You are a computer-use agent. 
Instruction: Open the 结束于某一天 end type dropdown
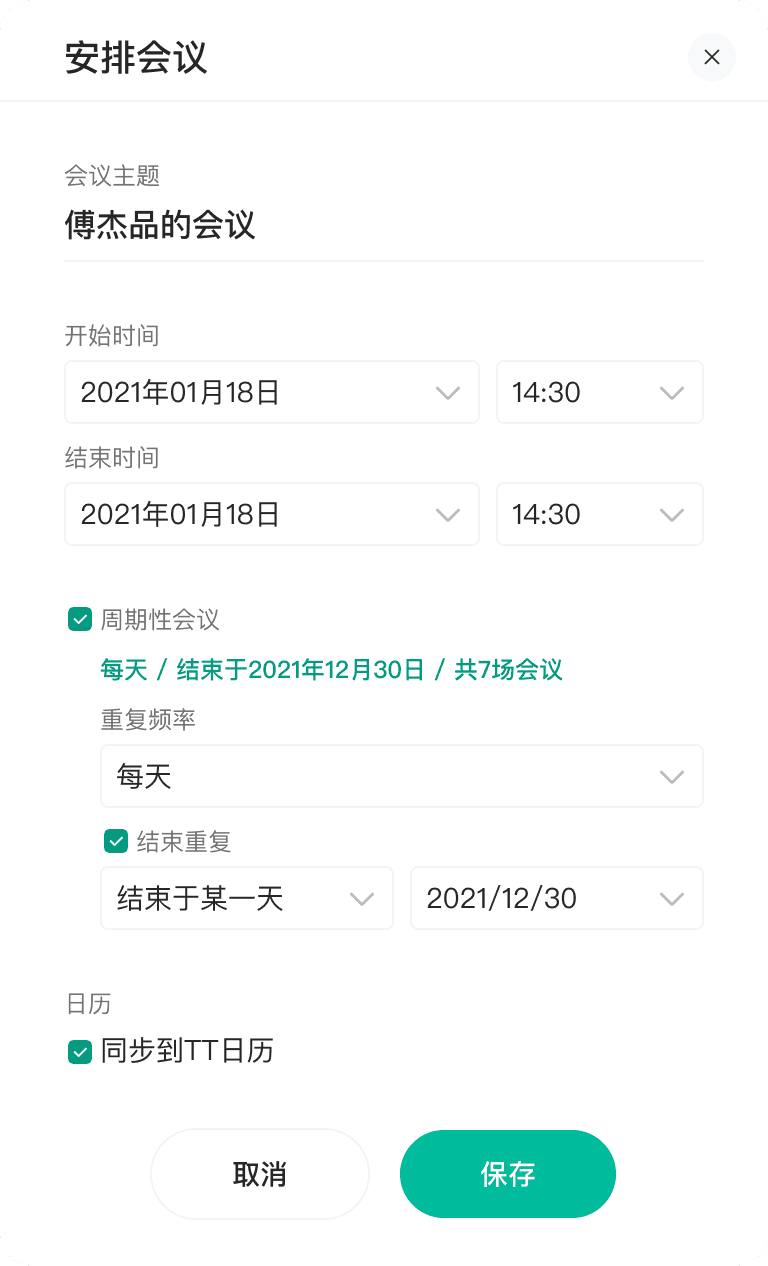(247, 898)
